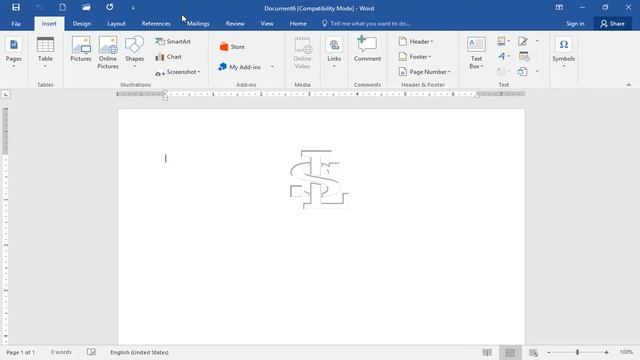Viewport: 640px width, 360px height.
Task: Open the Links dropdown
Action: 334,52
